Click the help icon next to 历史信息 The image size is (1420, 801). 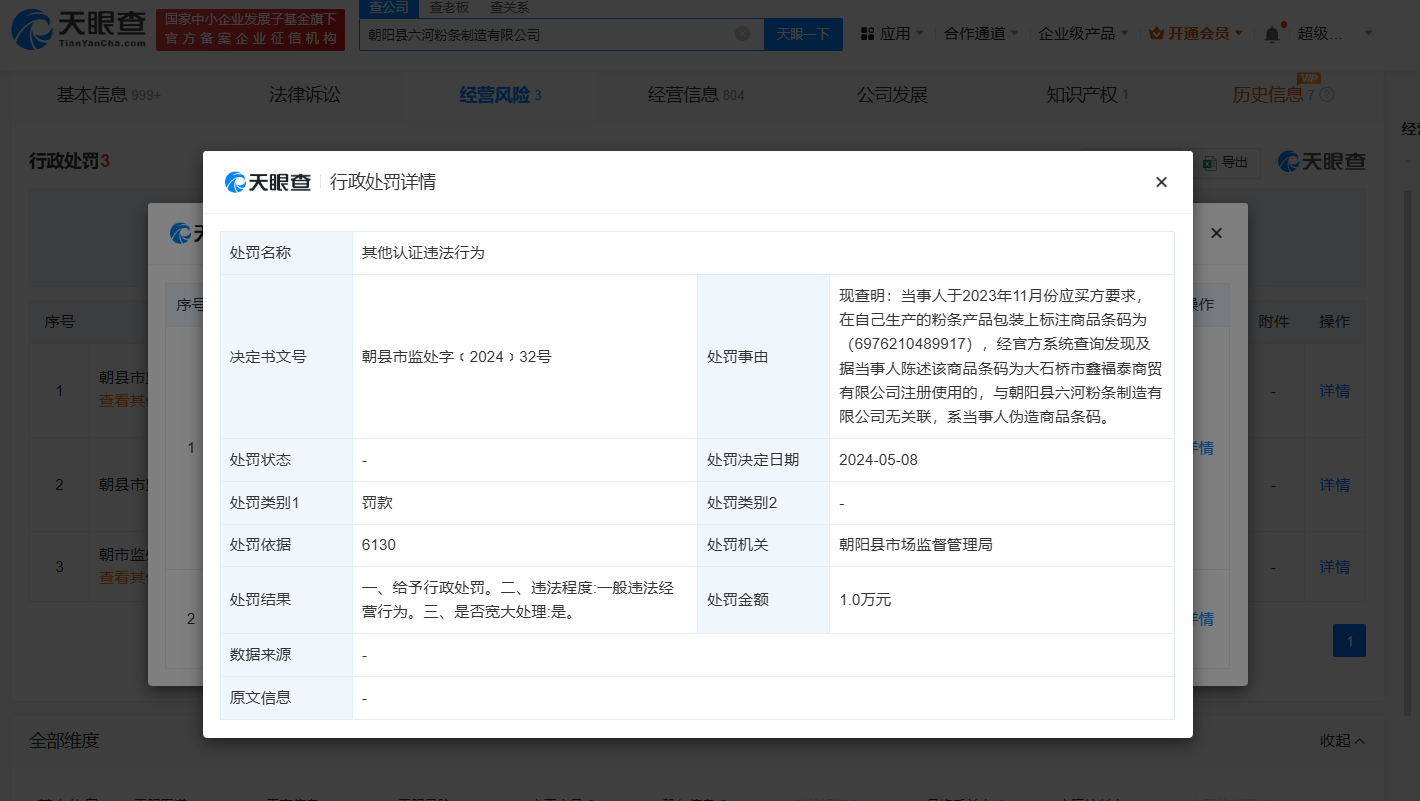[1327, 95]
